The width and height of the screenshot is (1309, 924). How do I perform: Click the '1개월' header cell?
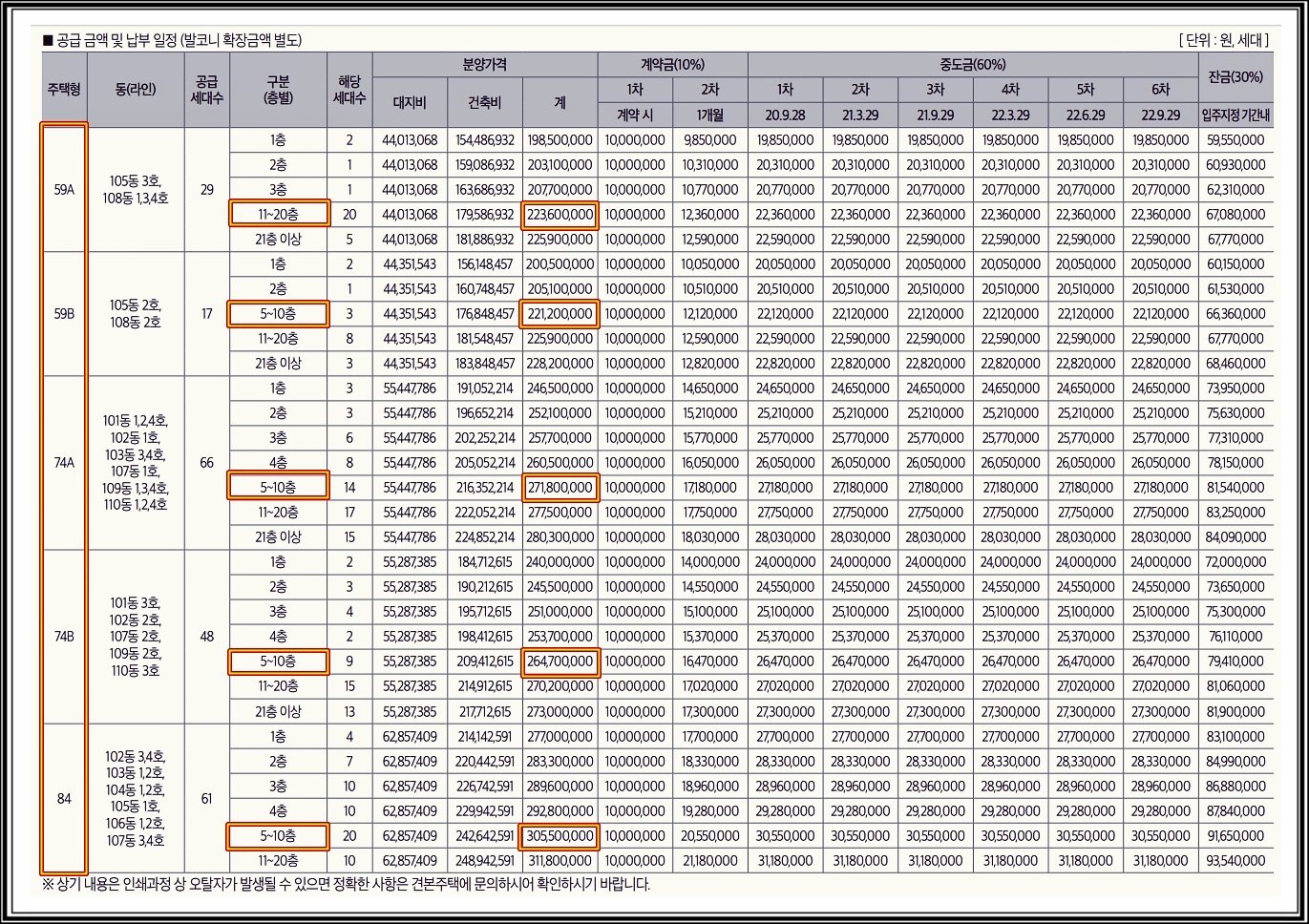[710, 115]
